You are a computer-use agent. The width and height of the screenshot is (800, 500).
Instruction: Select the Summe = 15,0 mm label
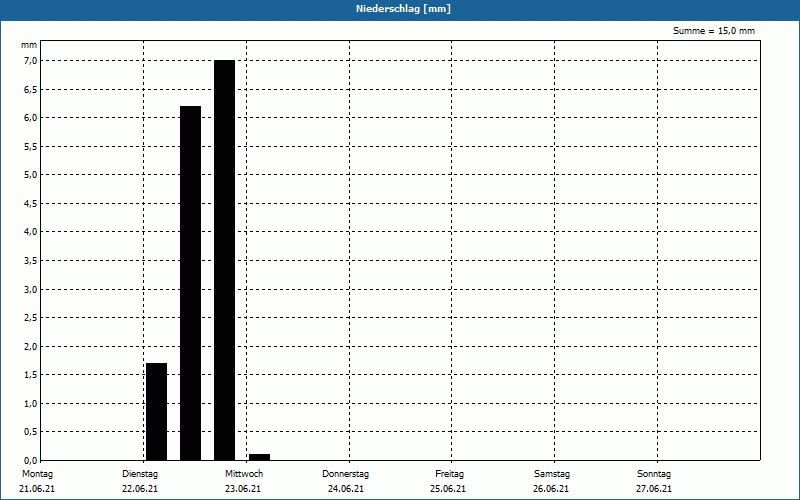click(x=714, y=31)
